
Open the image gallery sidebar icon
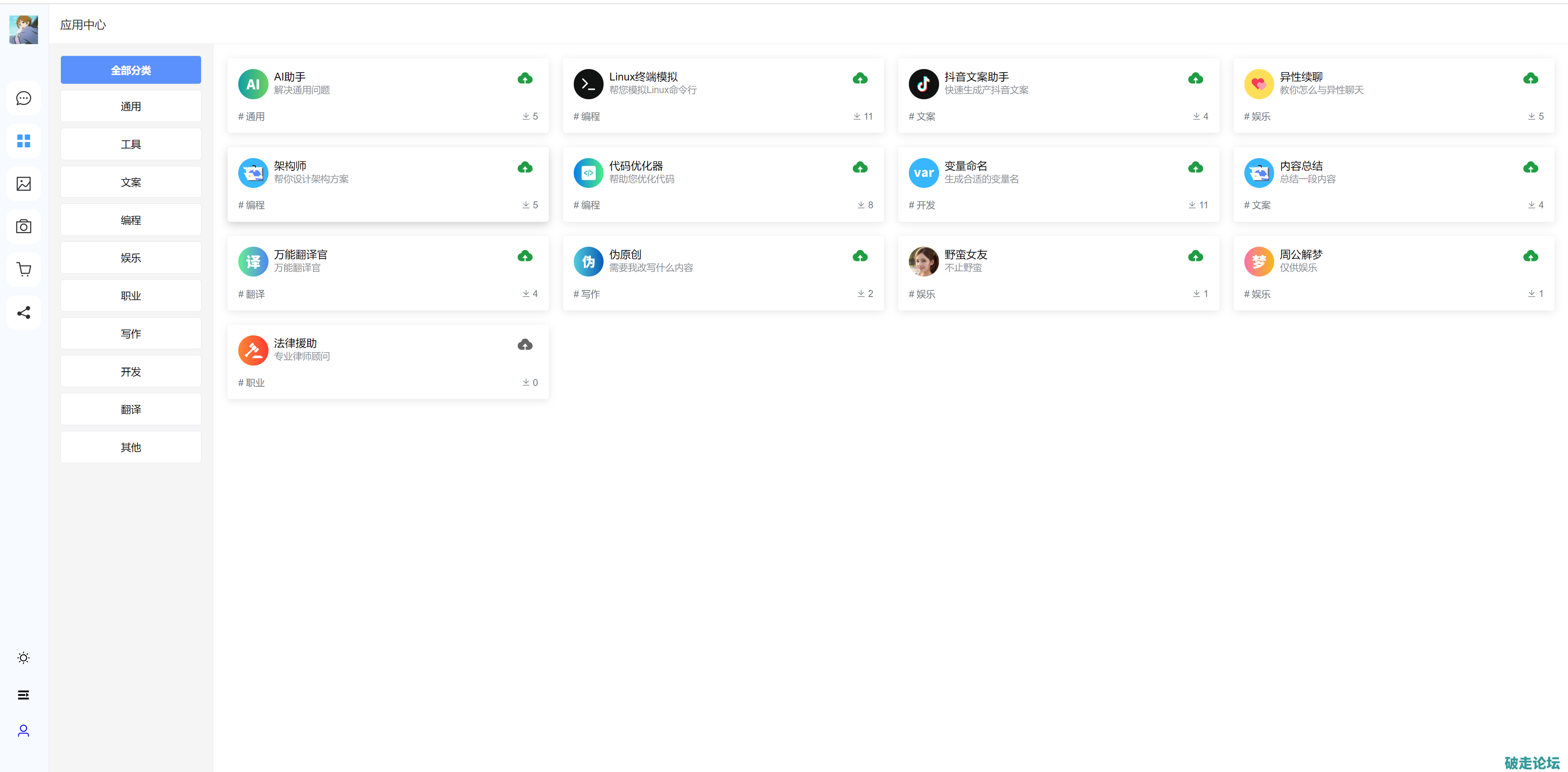click(23, 184)
